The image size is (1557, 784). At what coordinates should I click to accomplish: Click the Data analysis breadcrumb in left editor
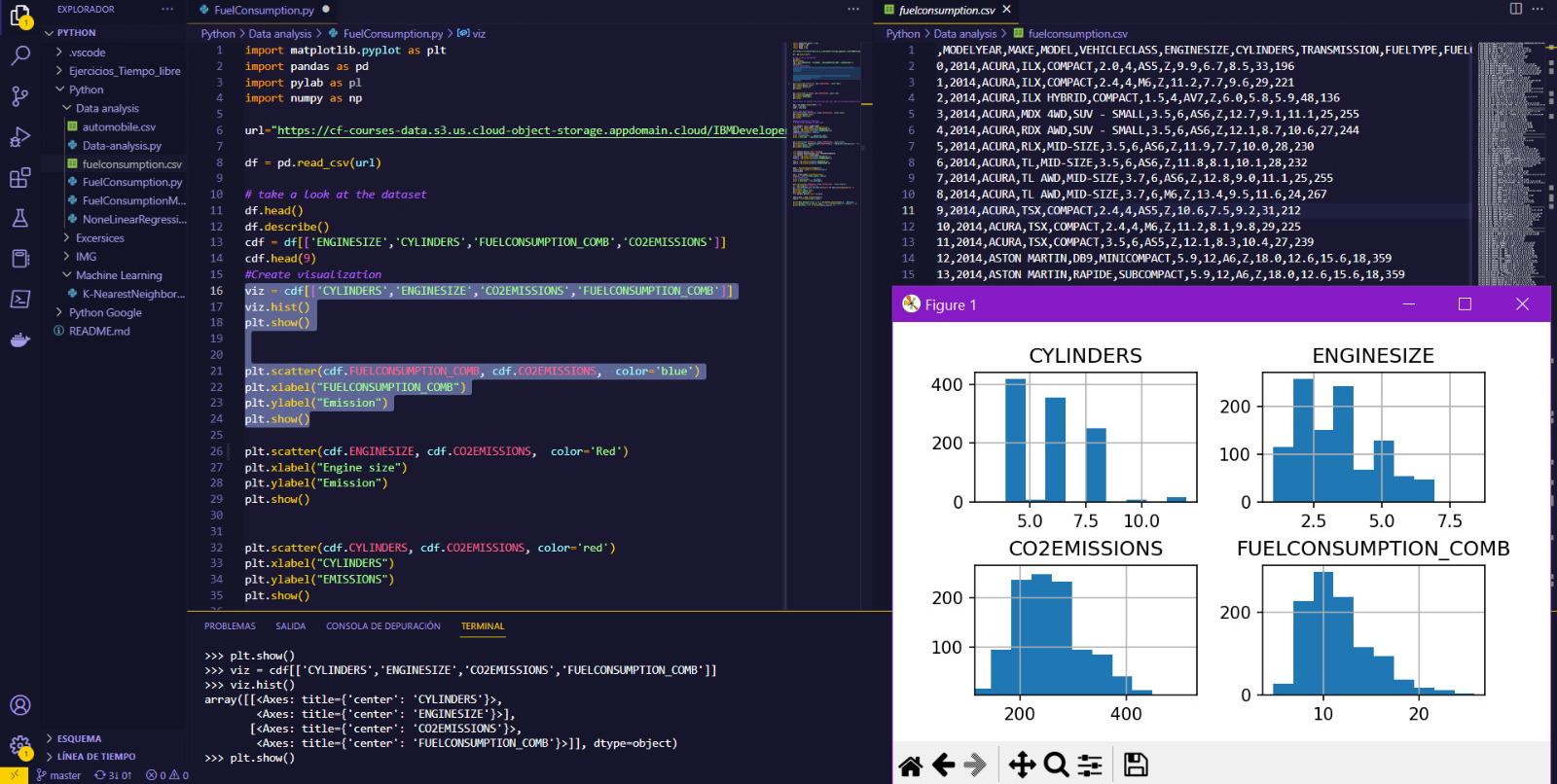coord(279,33)
